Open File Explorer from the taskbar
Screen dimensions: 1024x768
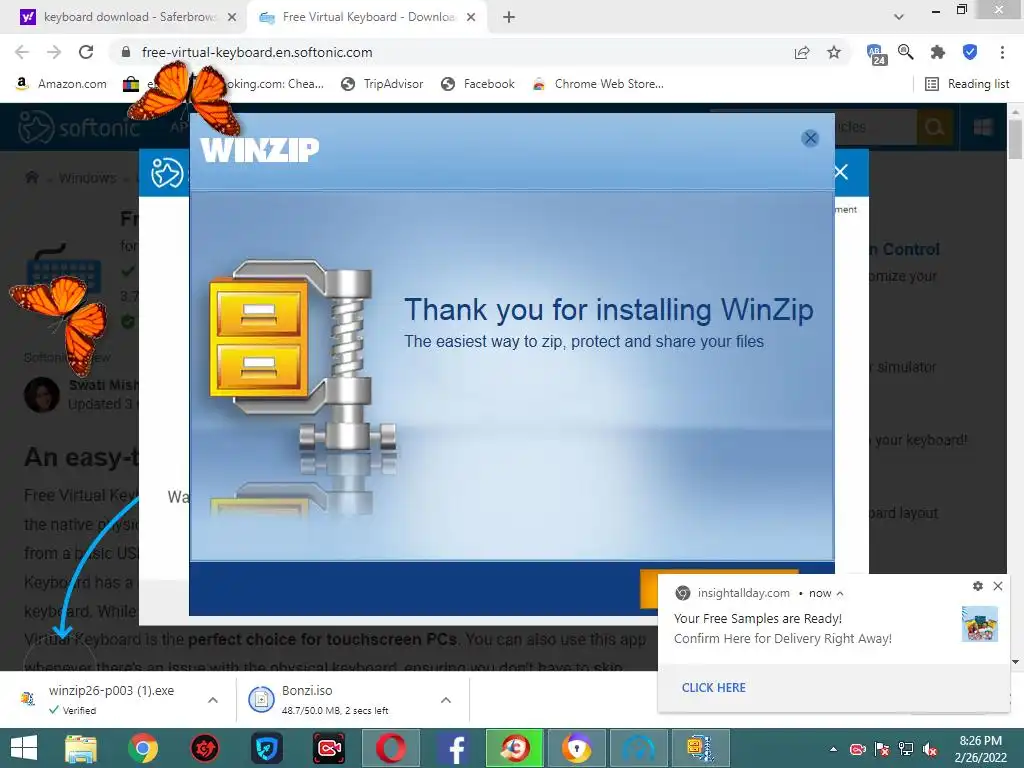pyautogui.click(x=80, y=748)
